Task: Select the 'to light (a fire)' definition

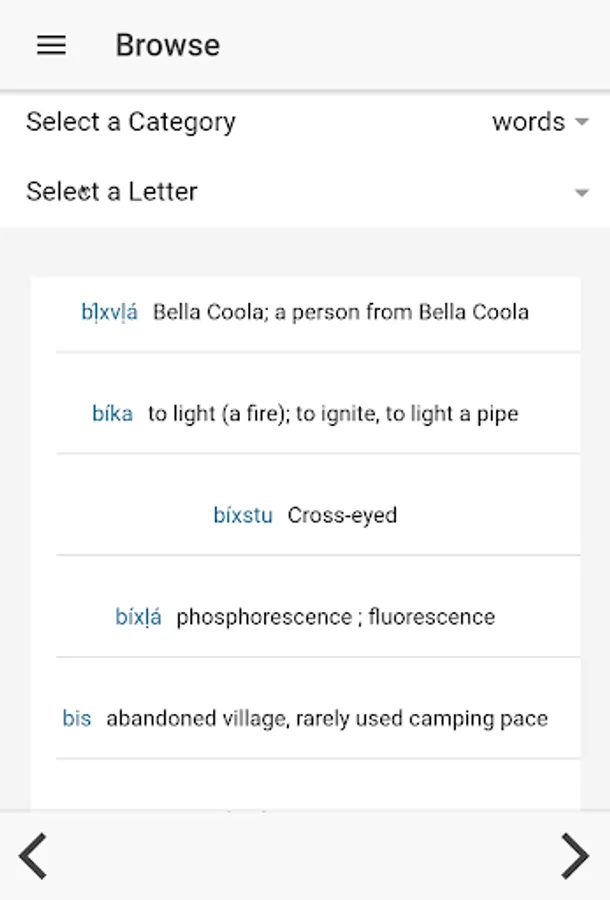Action: point(333,414)
